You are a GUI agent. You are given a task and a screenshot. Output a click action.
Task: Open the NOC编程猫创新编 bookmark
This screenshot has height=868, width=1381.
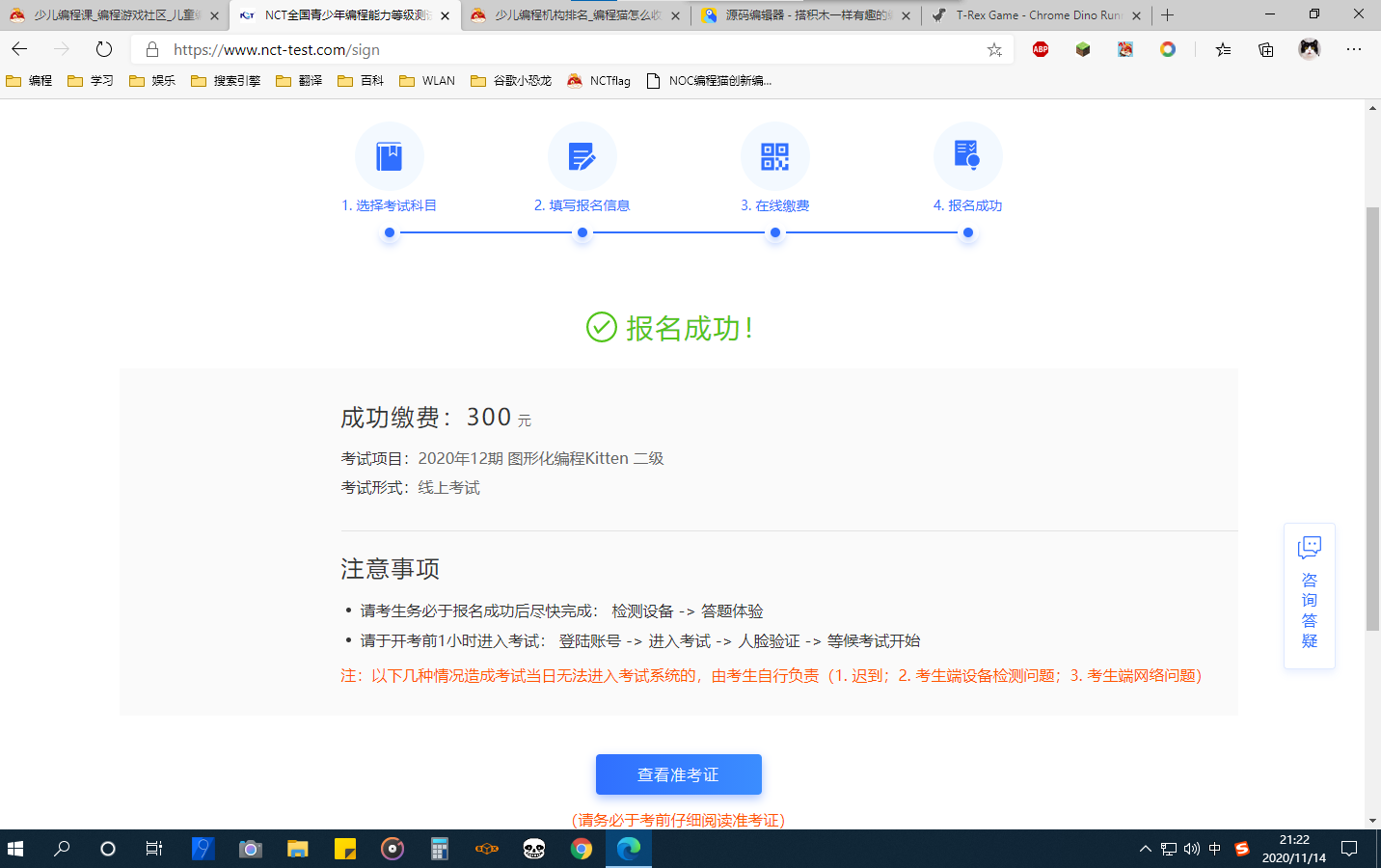(x=709, y=81)
